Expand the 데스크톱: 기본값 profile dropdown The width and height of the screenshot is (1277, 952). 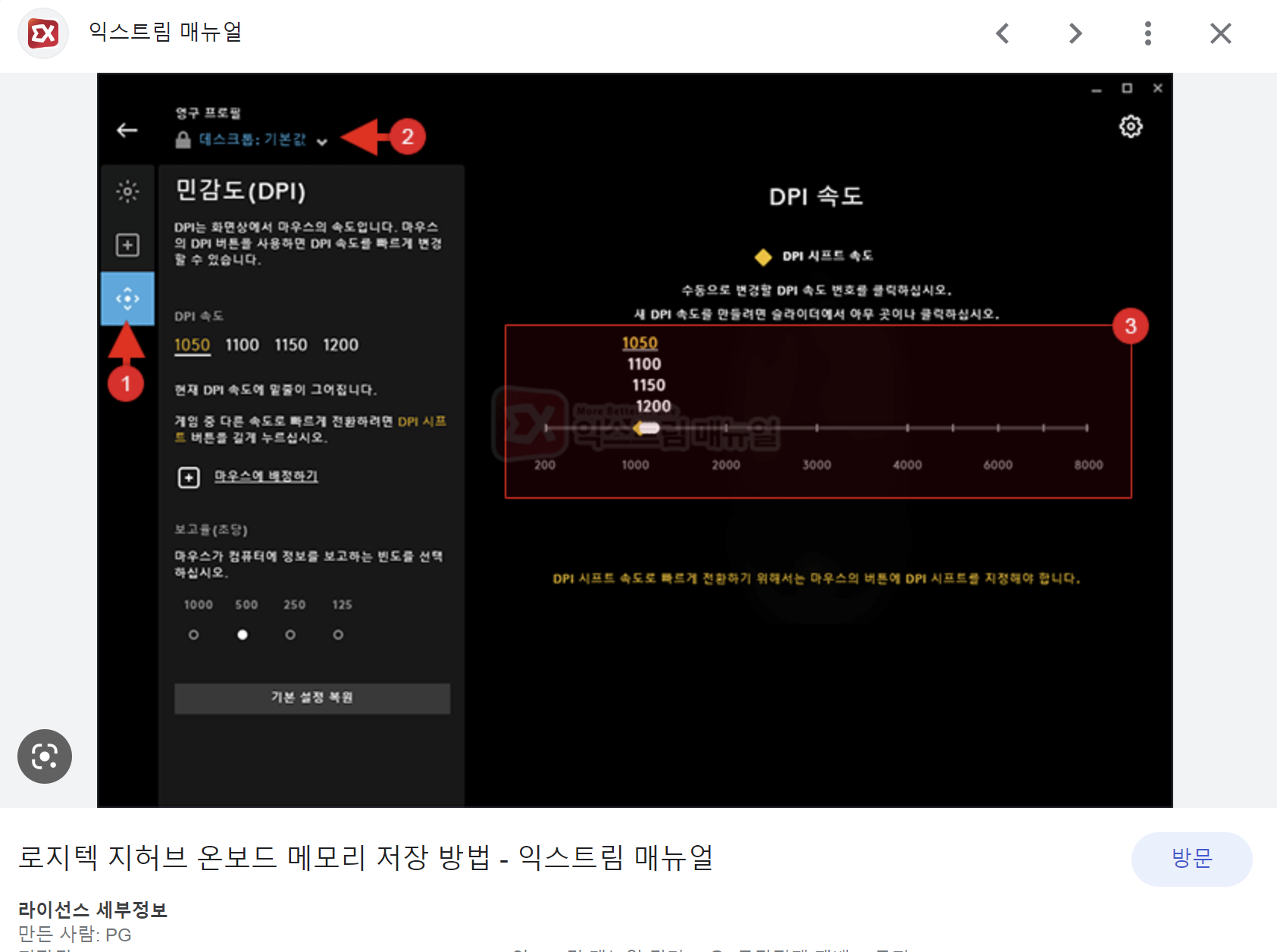click(321, 142)
